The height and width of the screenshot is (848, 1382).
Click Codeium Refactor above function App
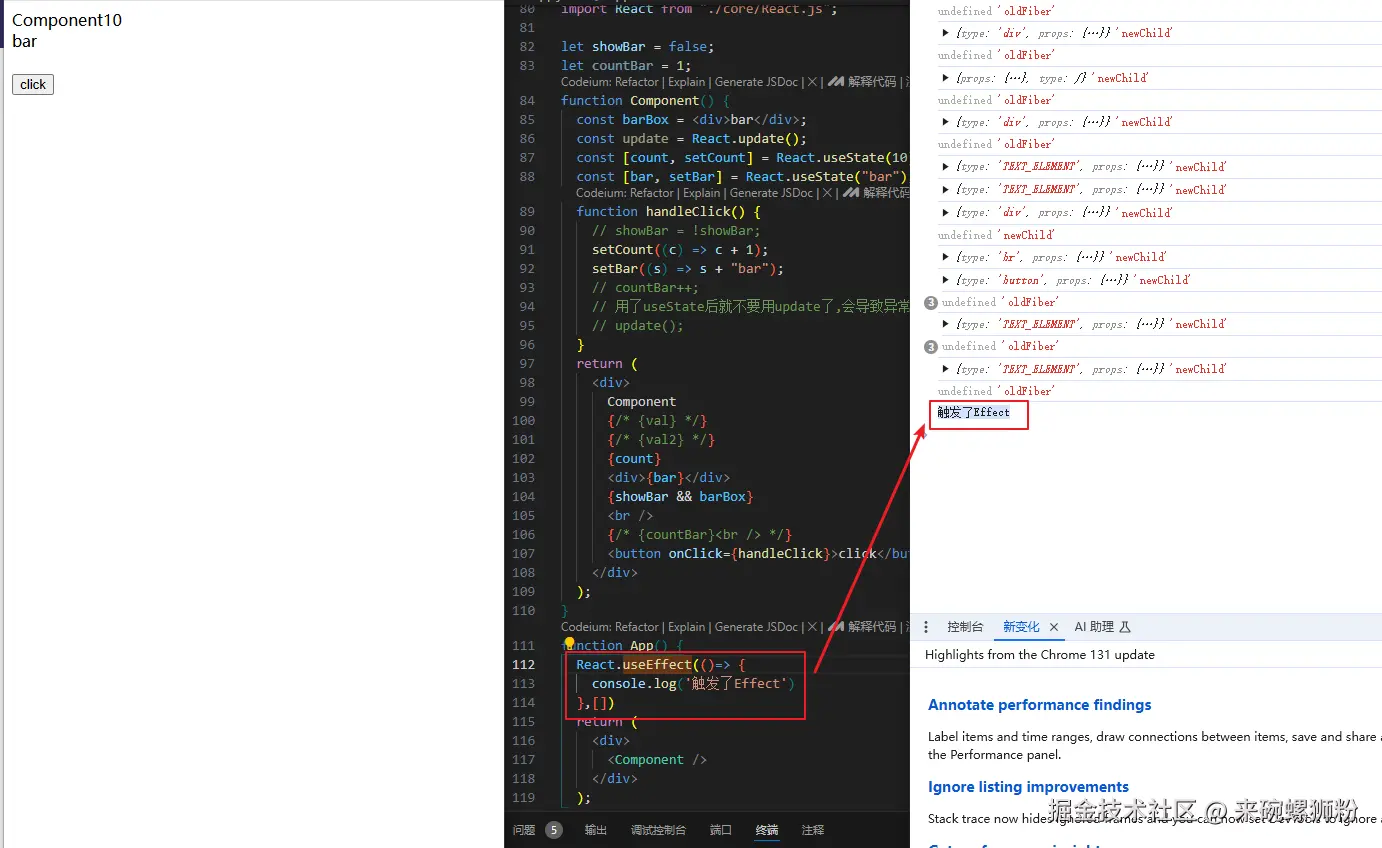(610, 627)
